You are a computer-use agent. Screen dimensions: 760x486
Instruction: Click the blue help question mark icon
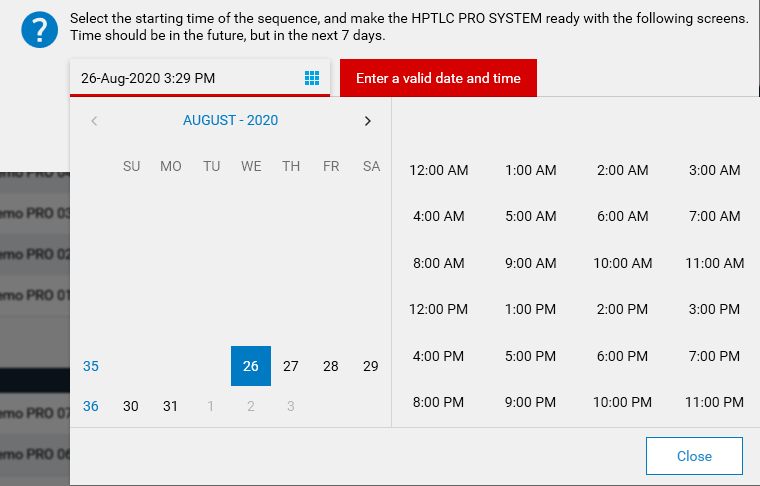40,29
